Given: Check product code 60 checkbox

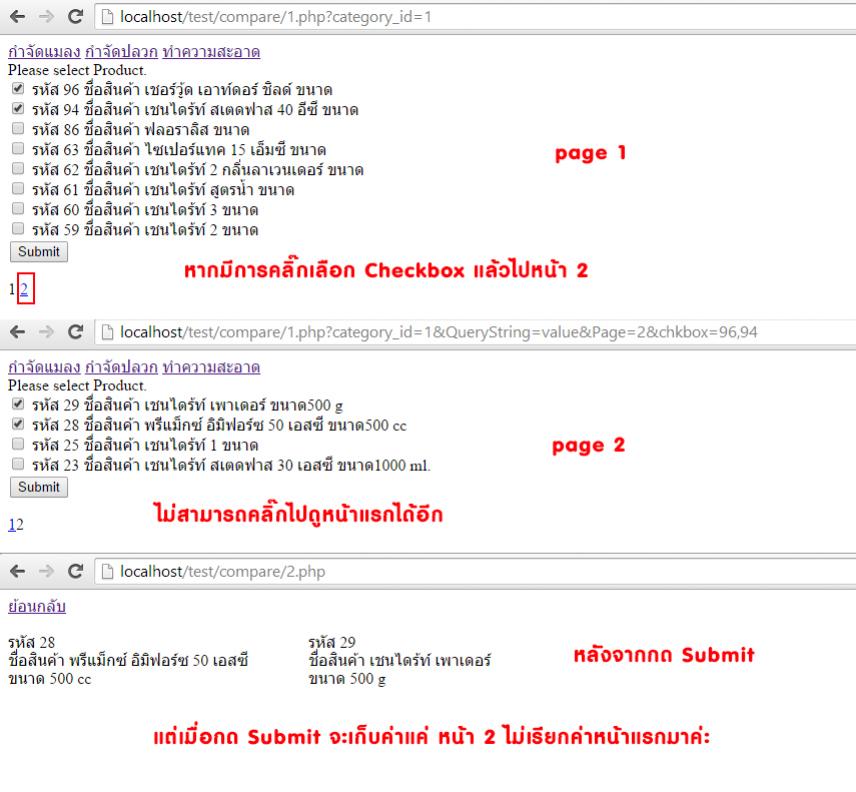Looking at the screenshot, I should click(x=18, y=208).
